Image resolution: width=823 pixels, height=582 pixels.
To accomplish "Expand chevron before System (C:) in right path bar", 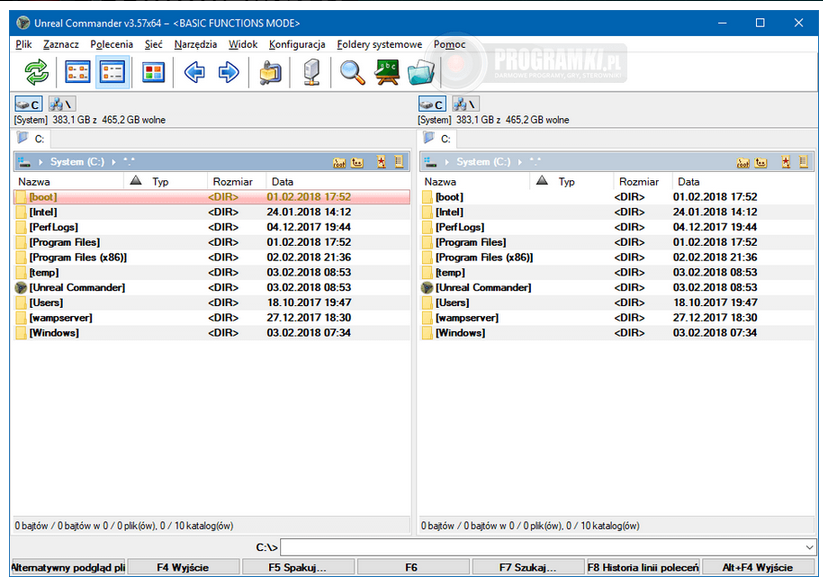I will 447,162.
